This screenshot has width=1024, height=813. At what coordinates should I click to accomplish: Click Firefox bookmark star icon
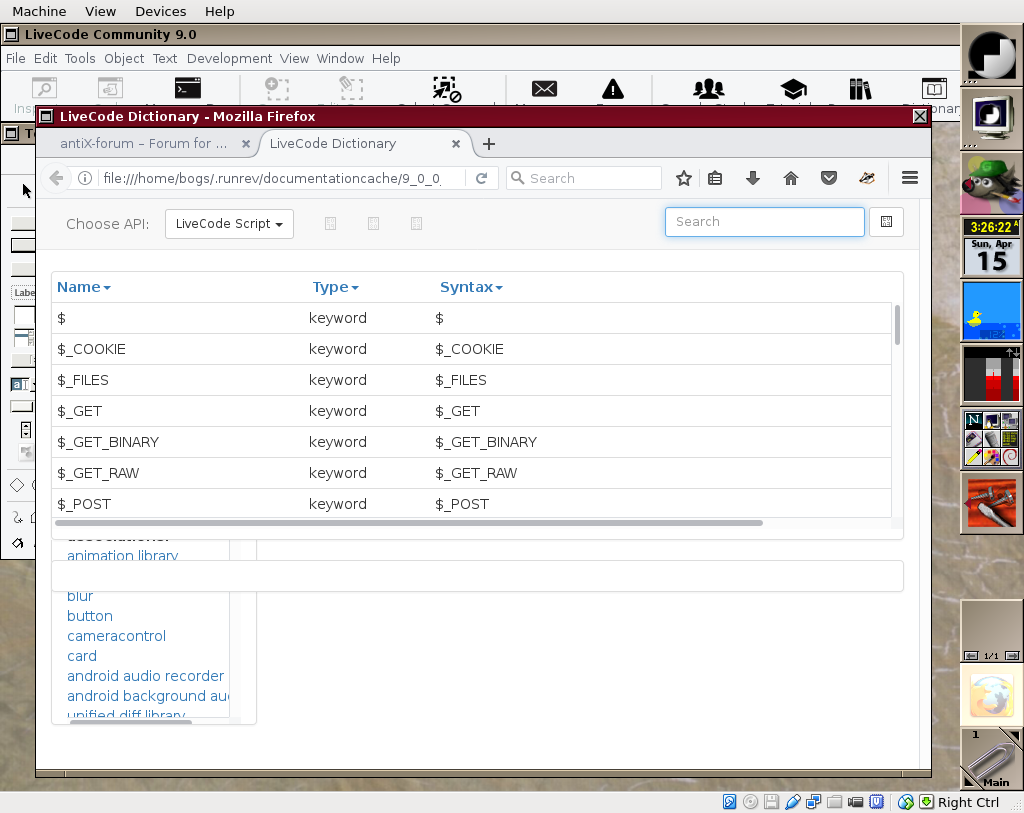pos(684,178)
